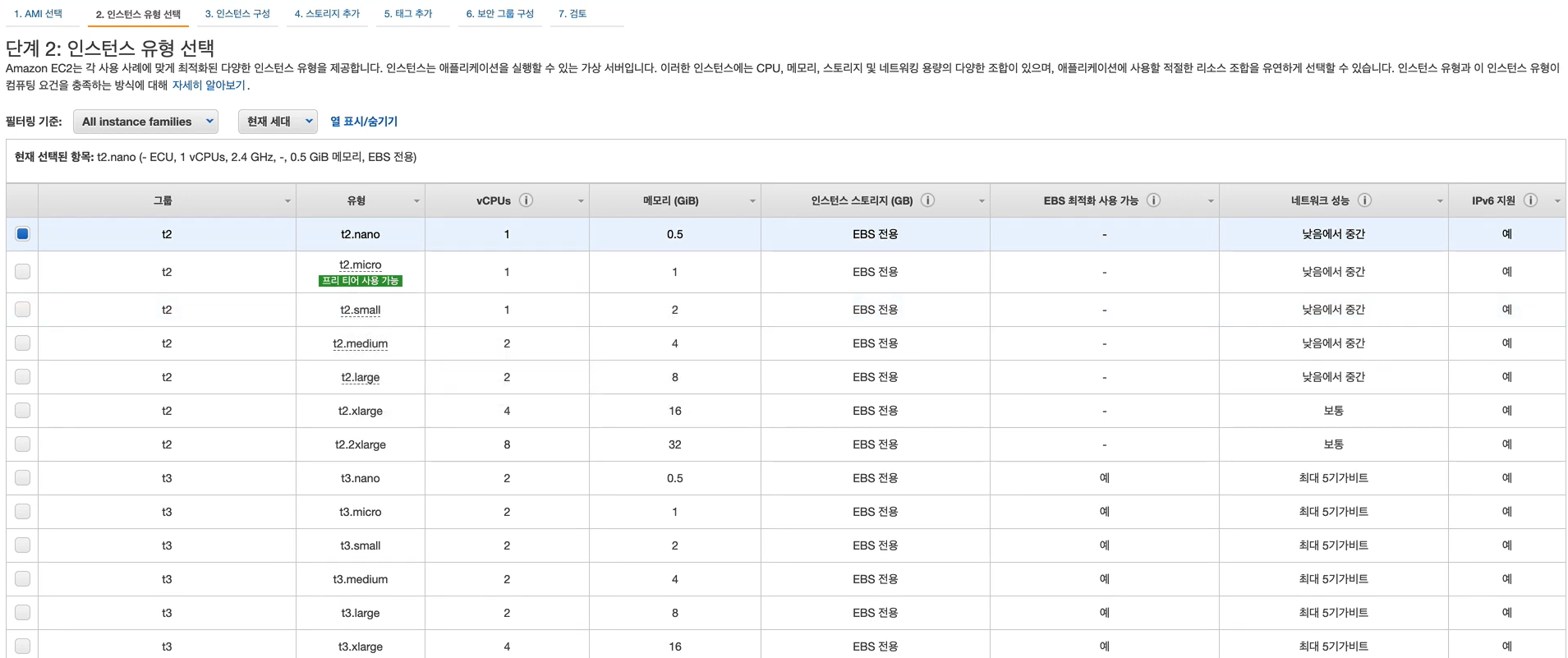The image size is (1568, 658).
Task: Go to step 7. 검토 tab
Action: coord(572,14)
